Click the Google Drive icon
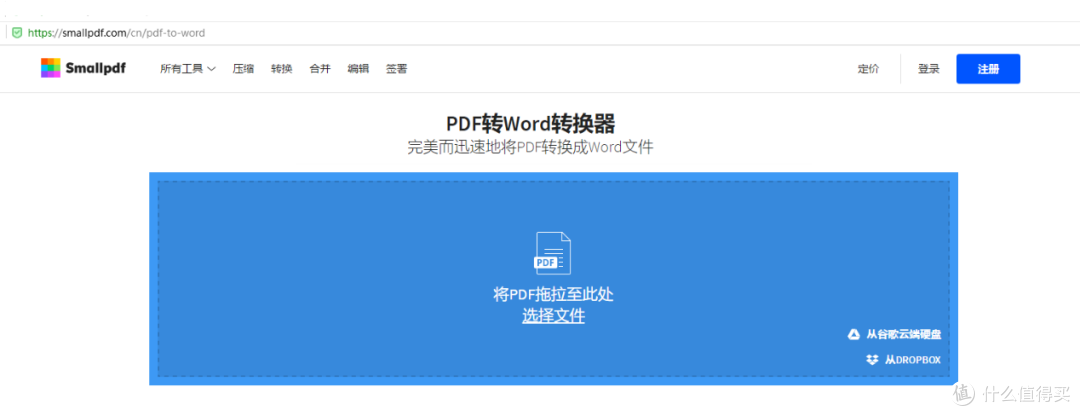Screen dimensions: 1080x416 pos(853,335)
